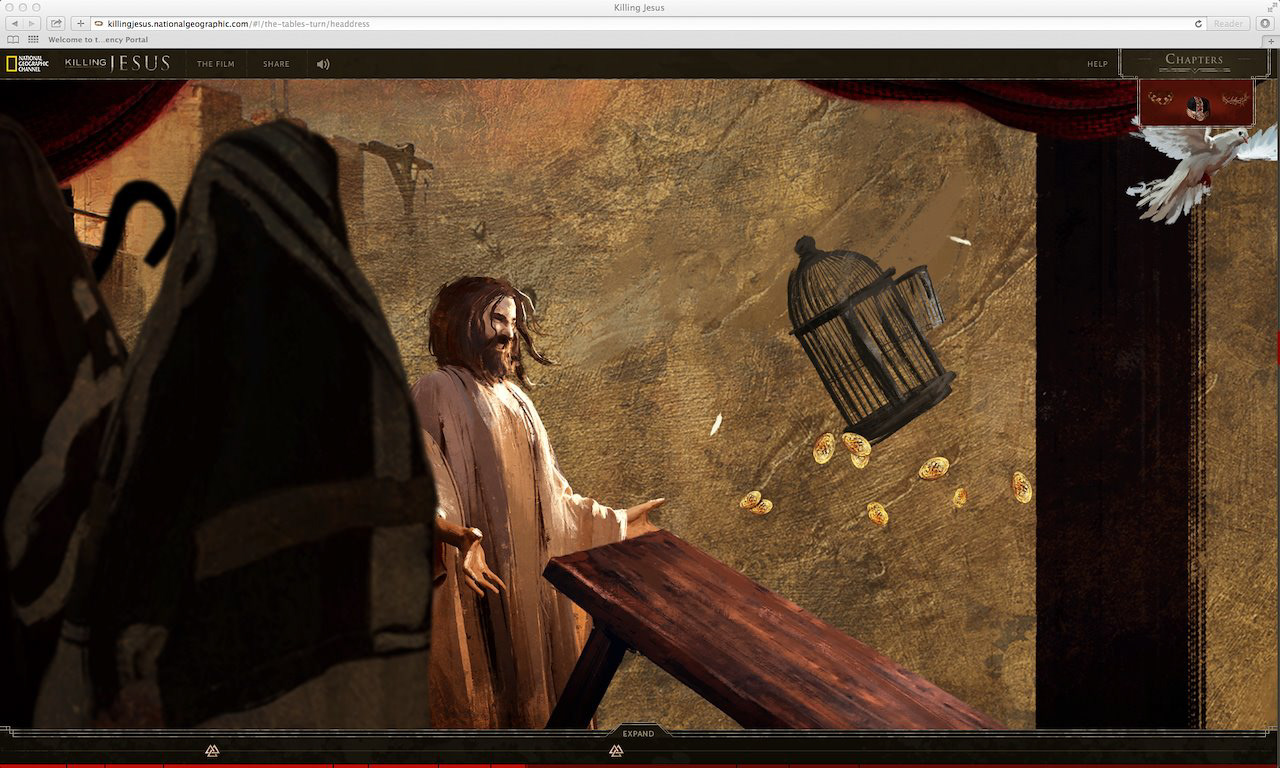Screen dimensions: 1280x768
Task: Open a new tab with plus button
Action: 1271,39
